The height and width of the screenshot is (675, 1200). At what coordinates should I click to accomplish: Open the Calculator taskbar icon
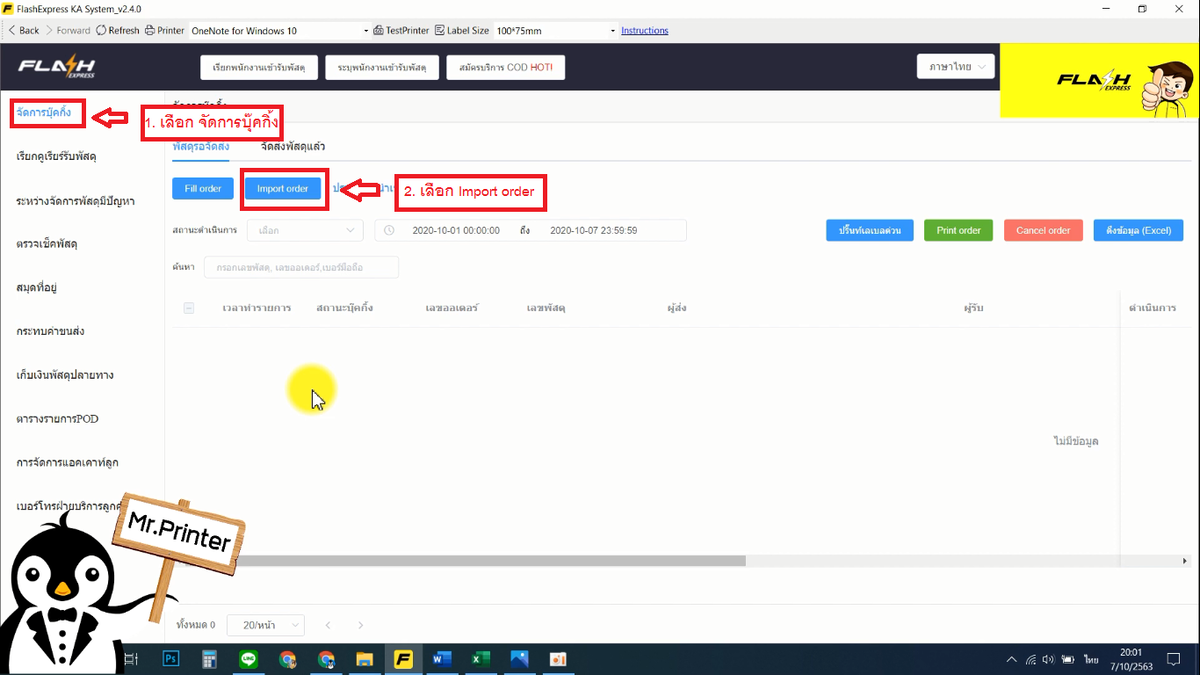[x=210, y=659]
